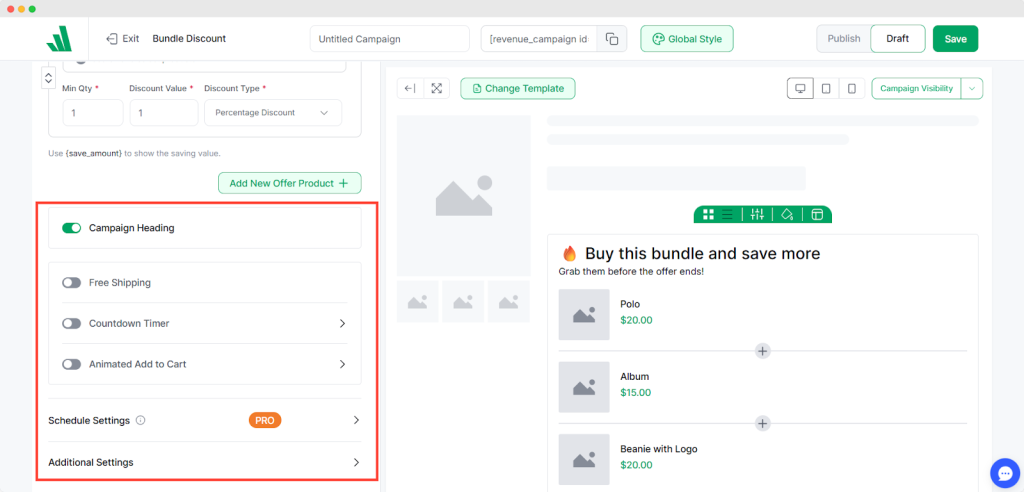Image resolution: width=1024 pixels, height=492 pixels.
Task: Open the sliders settings icon
Action: [758, 214]
